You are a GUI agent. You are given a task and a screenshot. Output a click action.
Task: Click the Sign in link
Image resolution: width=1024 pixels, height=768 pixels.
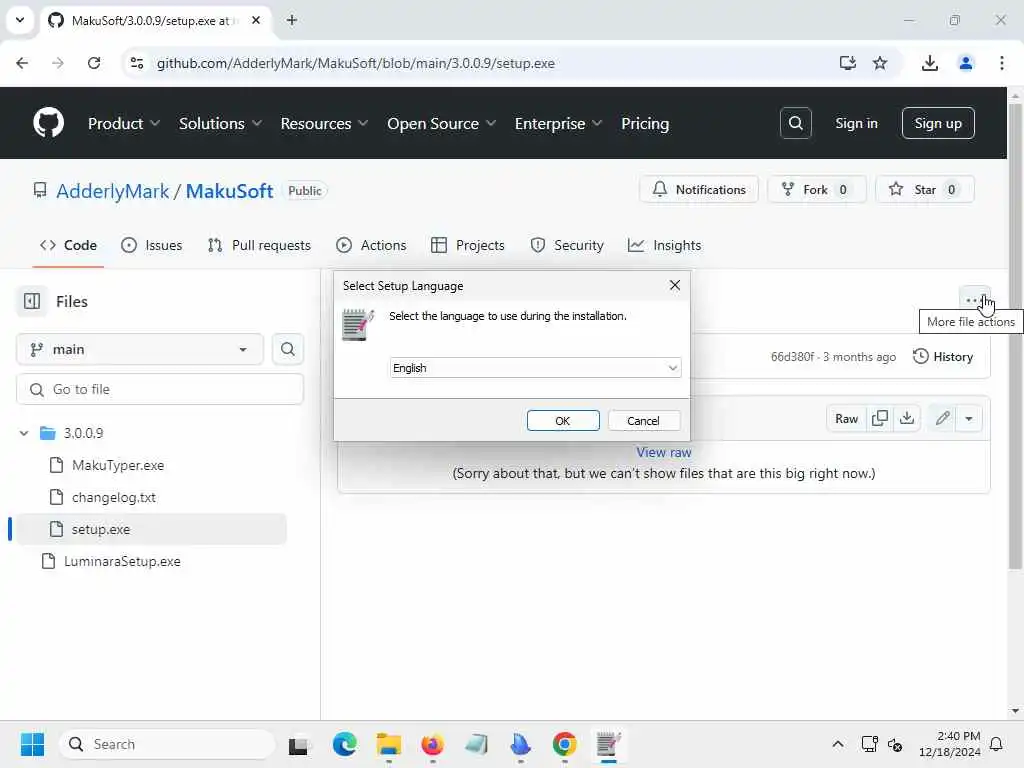click(x=856, y=123)
